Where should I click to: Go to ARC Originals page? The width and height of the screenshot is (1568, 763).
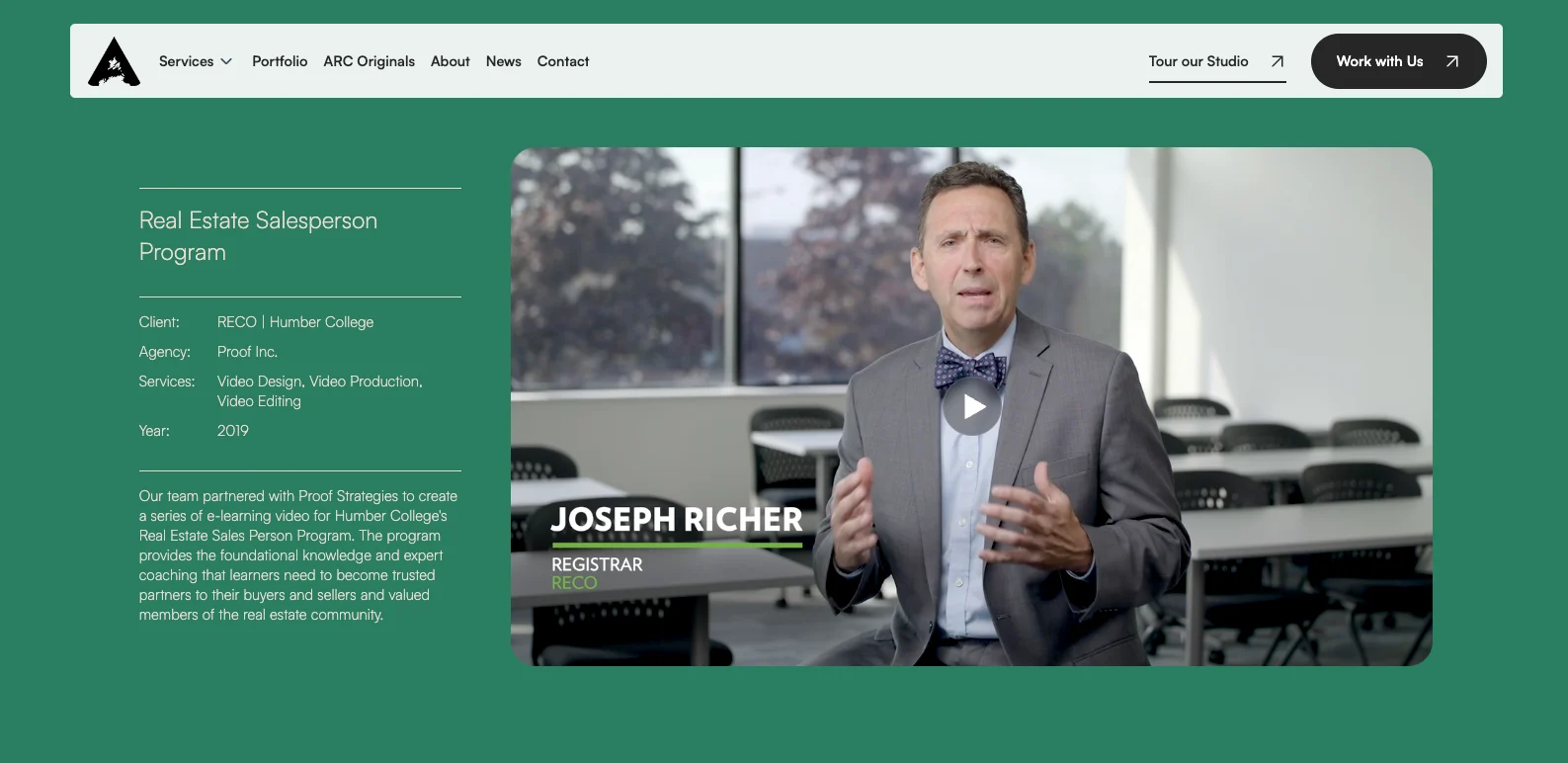370,61
